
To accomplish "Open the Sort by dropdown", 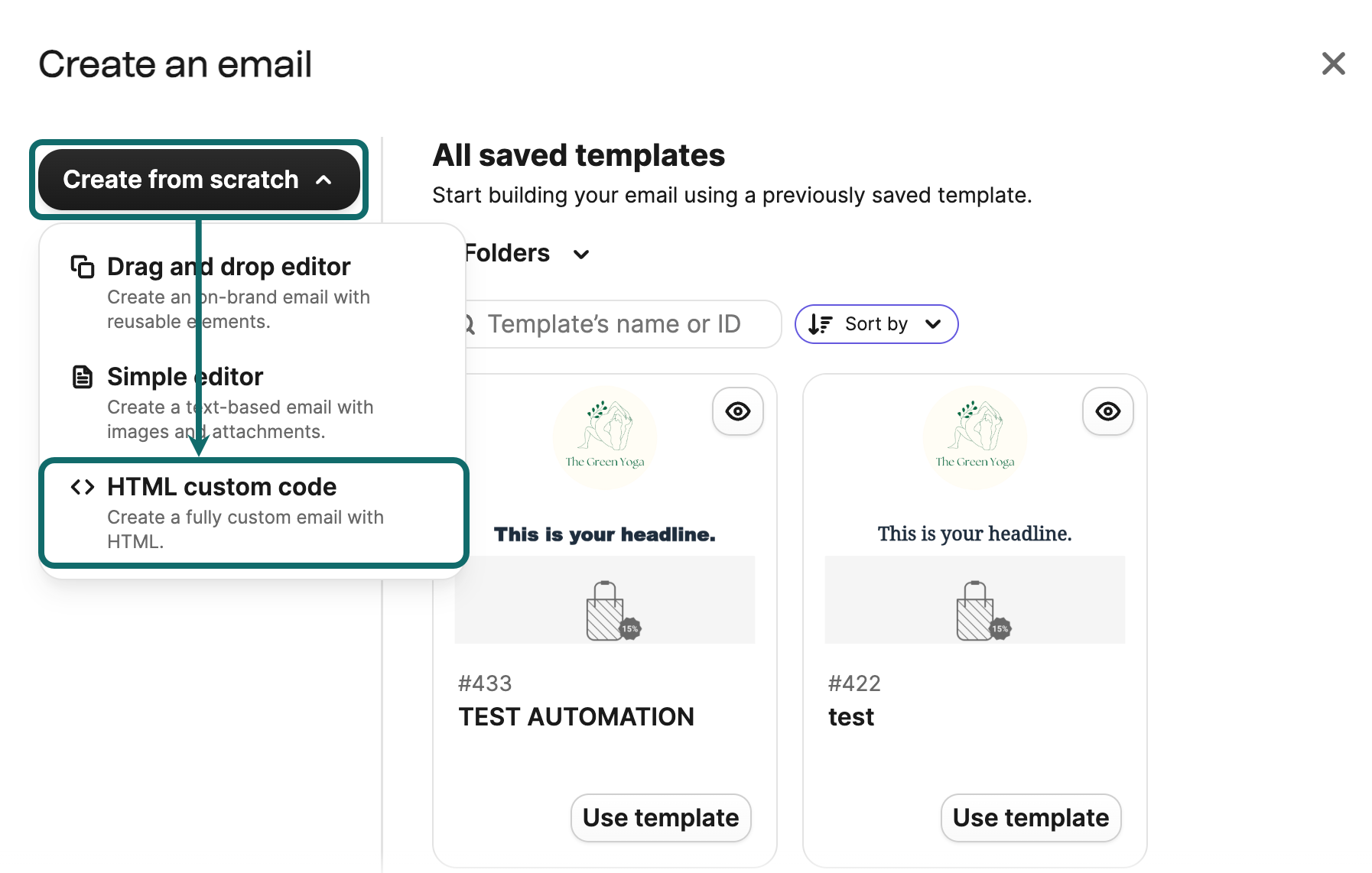I will pos(876,324).
